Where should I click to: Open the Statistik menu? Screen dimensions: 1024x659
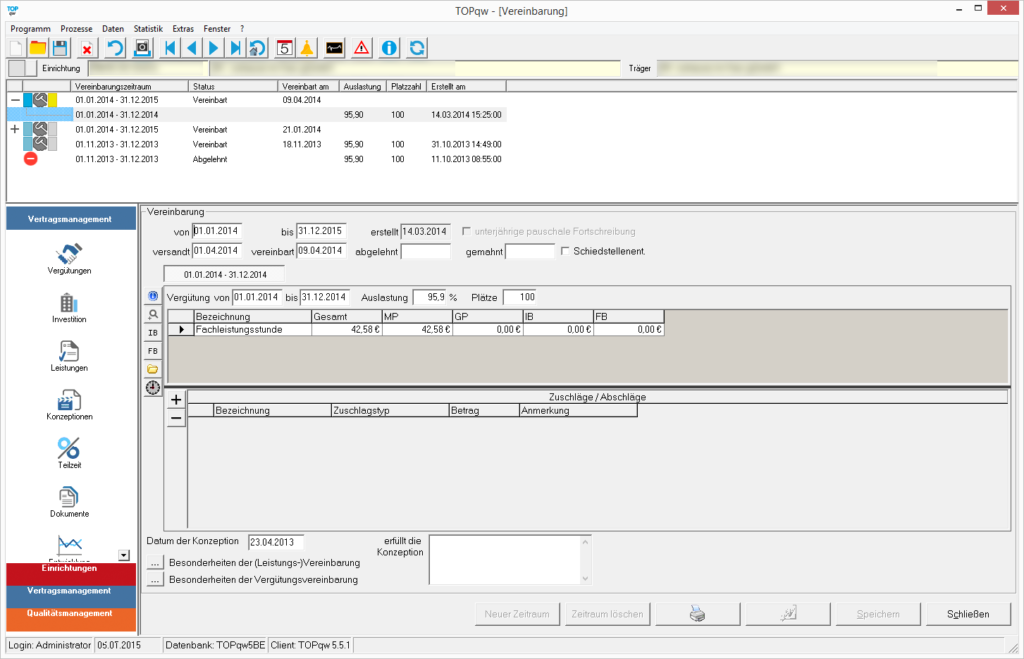148,29
